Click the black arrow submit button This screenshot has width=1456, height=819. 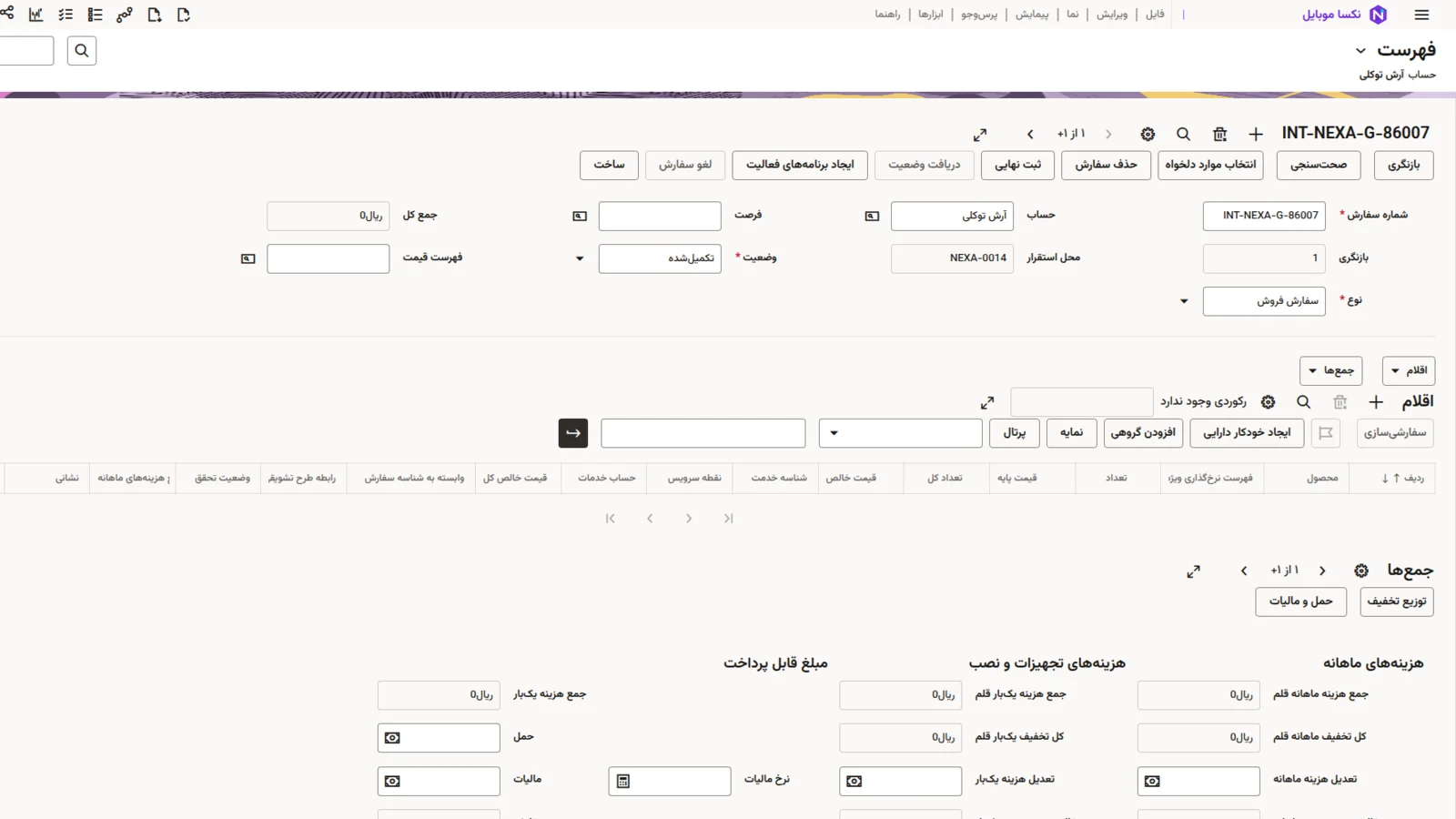tap(573, 433)
